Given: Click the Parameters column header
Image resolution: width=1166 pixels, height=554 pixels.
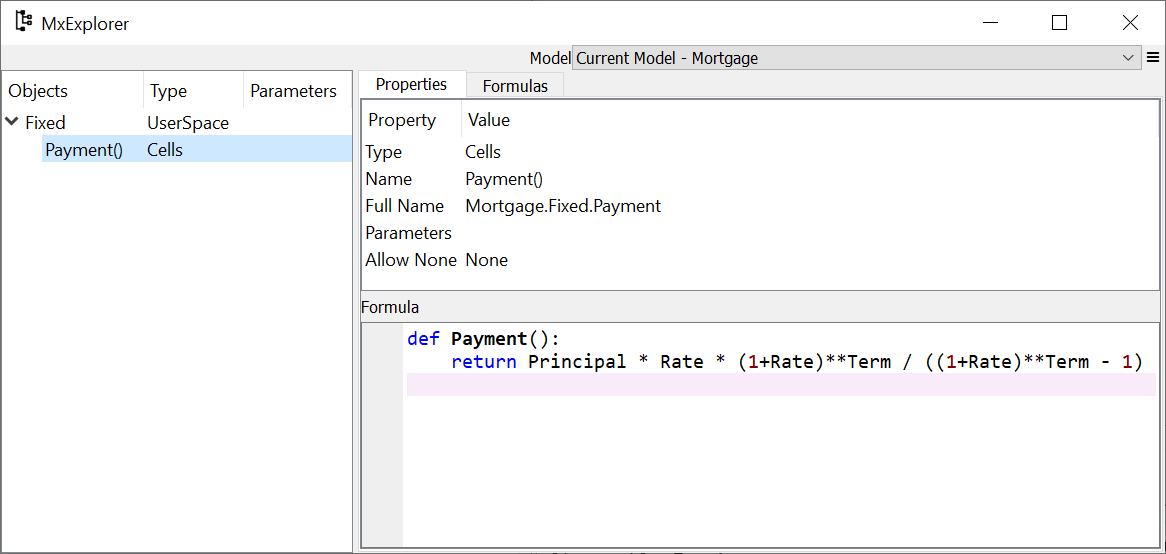Looking at the screenshot, I should [x=295, y=91].
